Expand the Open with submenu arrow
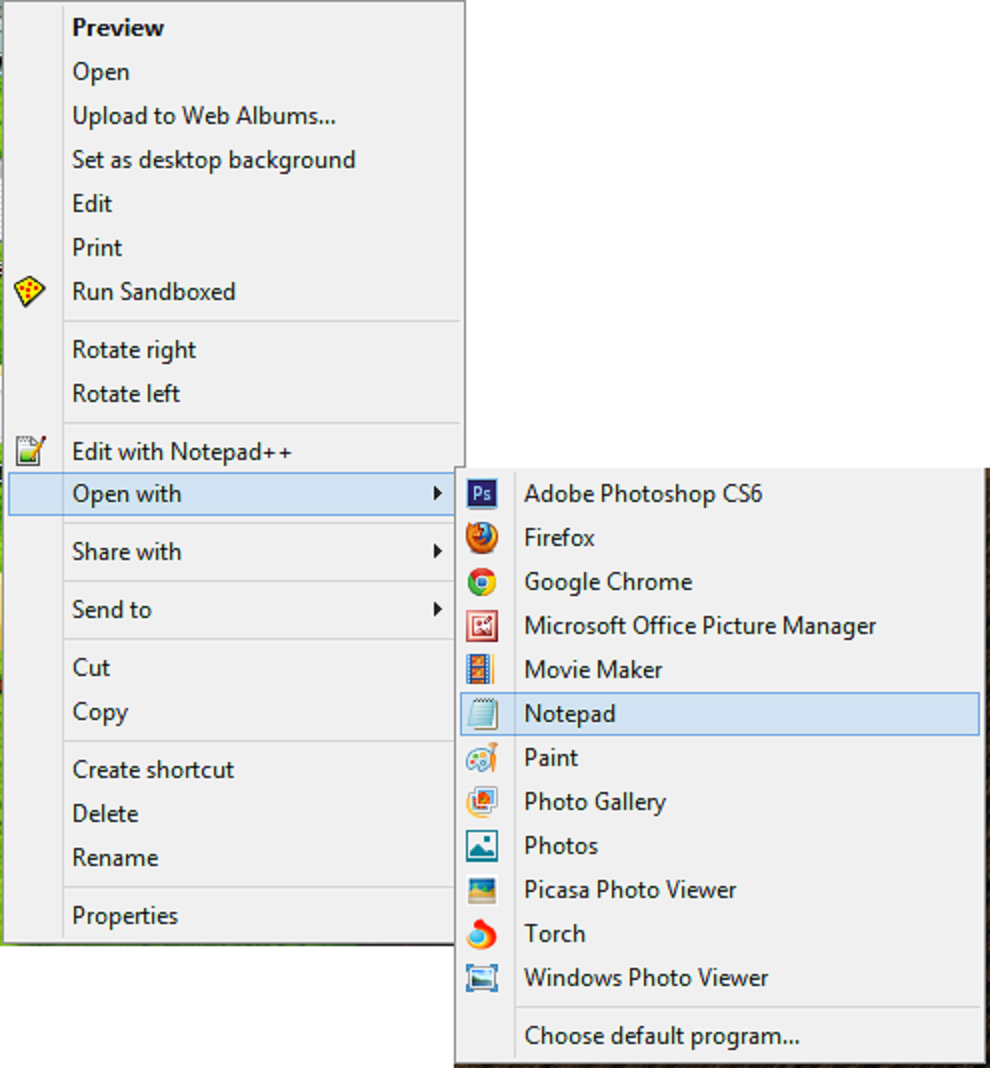Screen dimensions: 990x1068 click(x=437, y=494)
